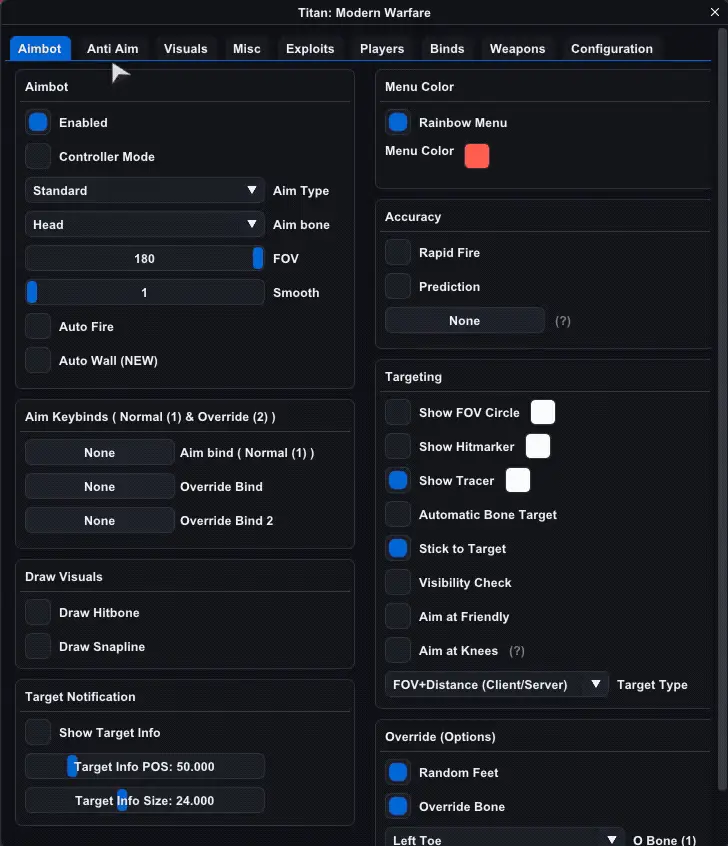Image resolution: width=728 pixels, height=846 pixels.
Task: Uncheck Show Tracer
Action: (x=398, y=481)
